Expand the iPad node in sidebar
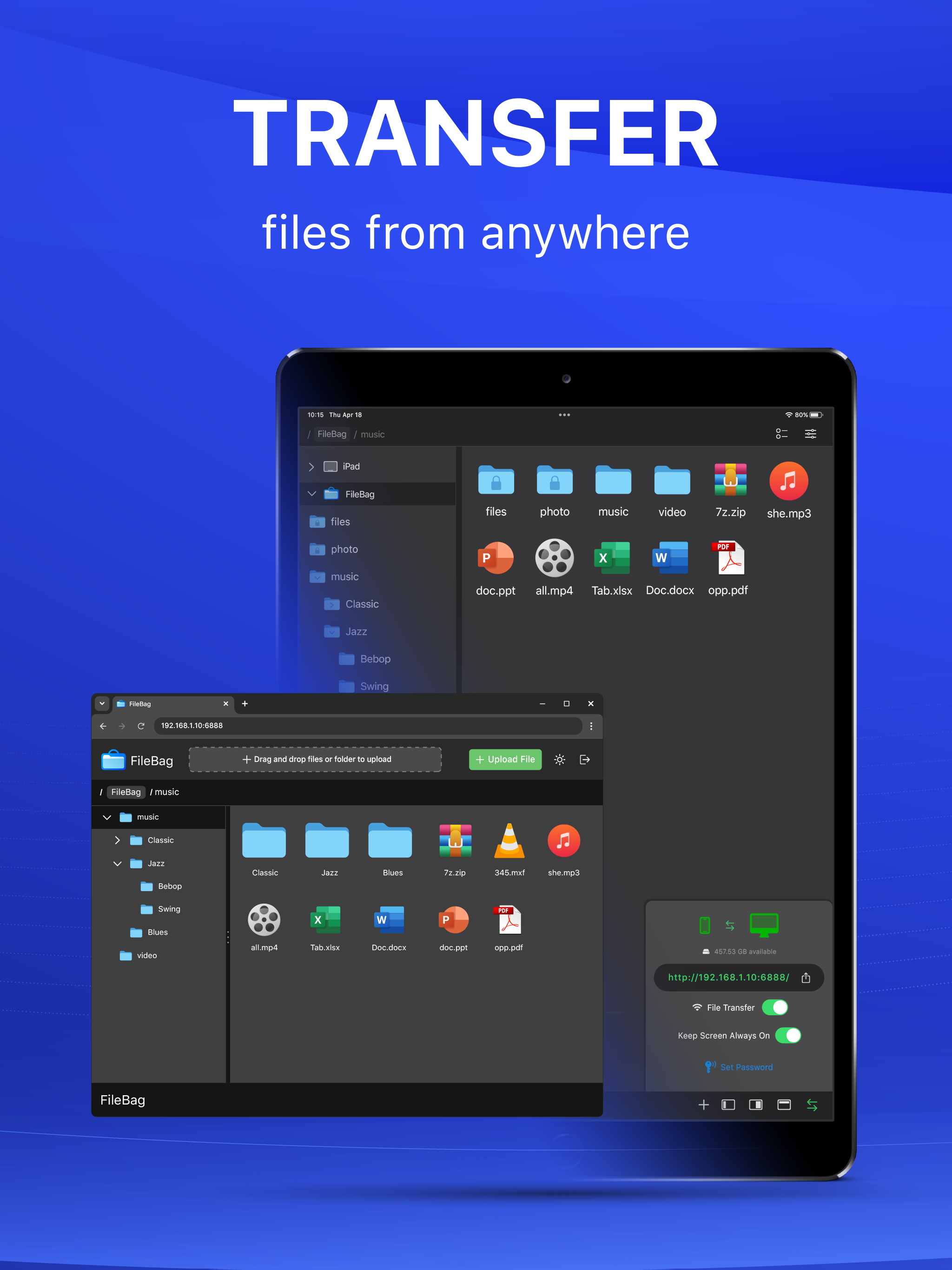This screenshot has width=952, height=1270. [311, 467]
